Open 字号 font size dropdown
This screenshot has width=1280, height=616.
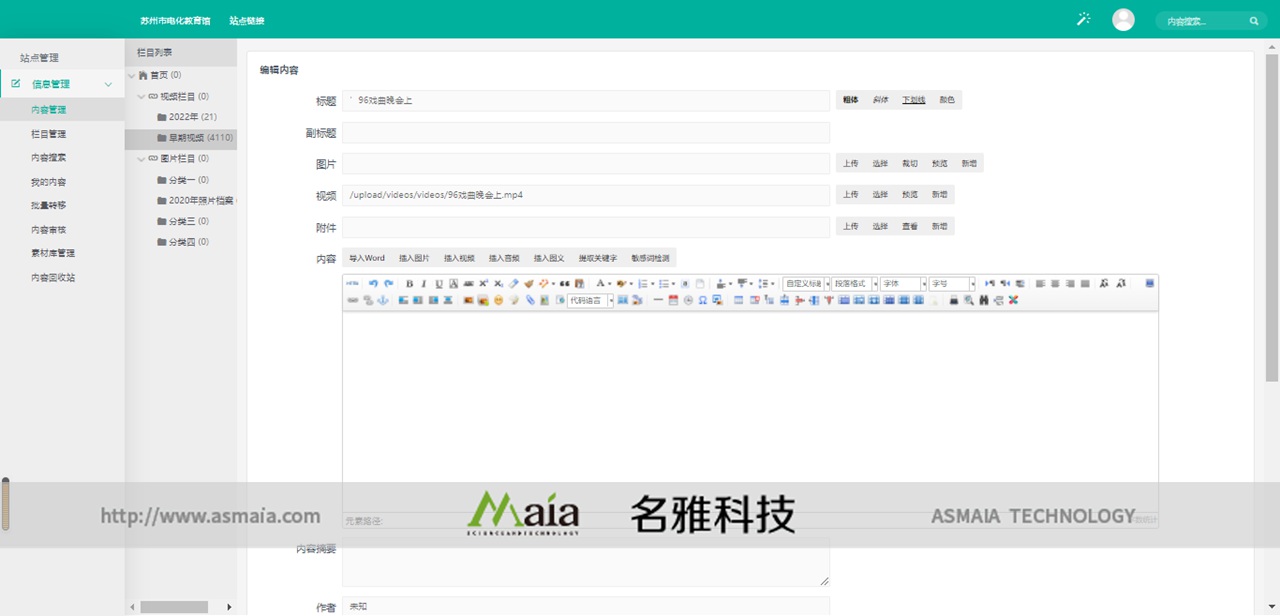952,284
